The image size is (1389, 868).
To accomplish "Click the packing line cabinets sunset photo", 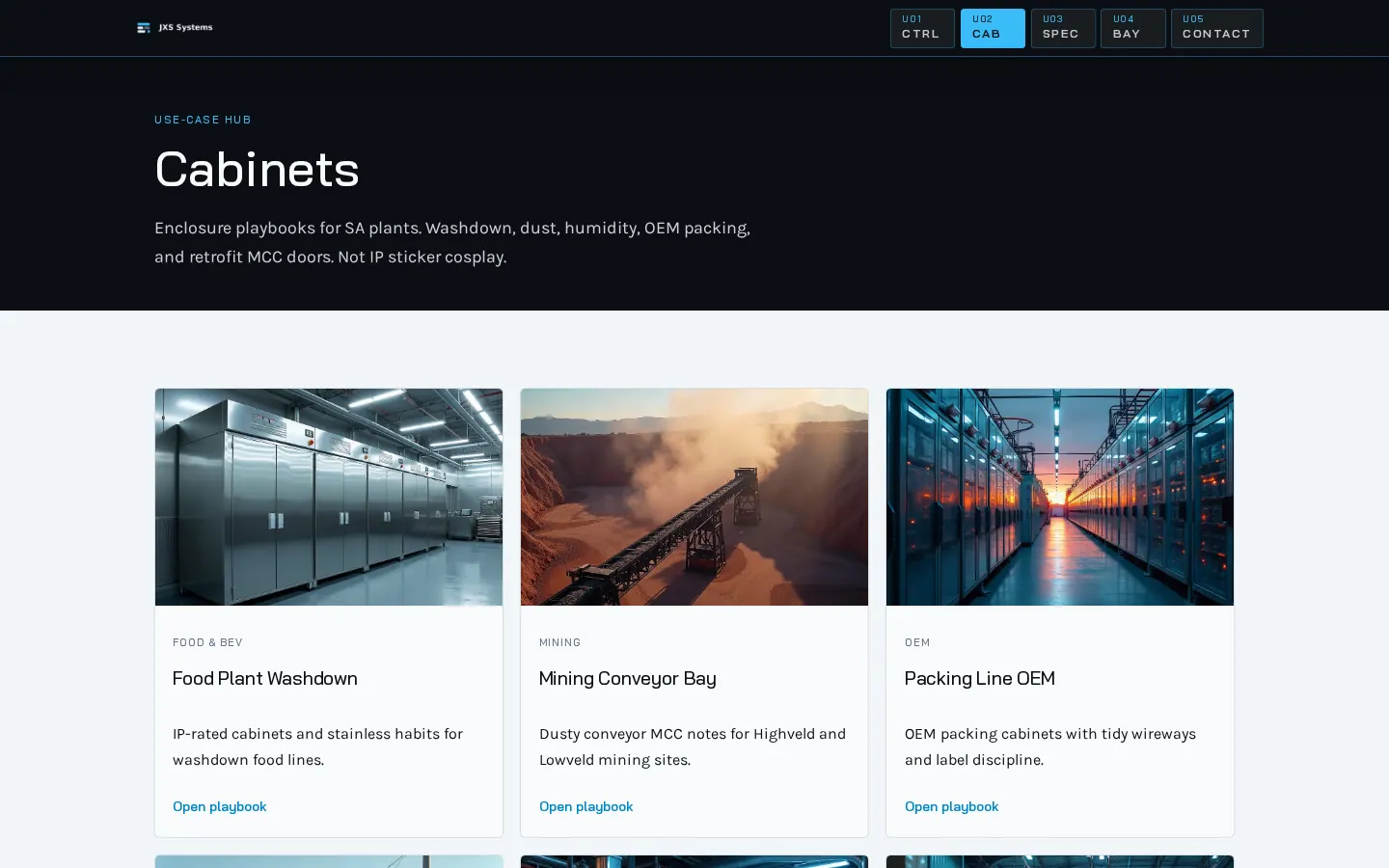I will (1060, 498).
